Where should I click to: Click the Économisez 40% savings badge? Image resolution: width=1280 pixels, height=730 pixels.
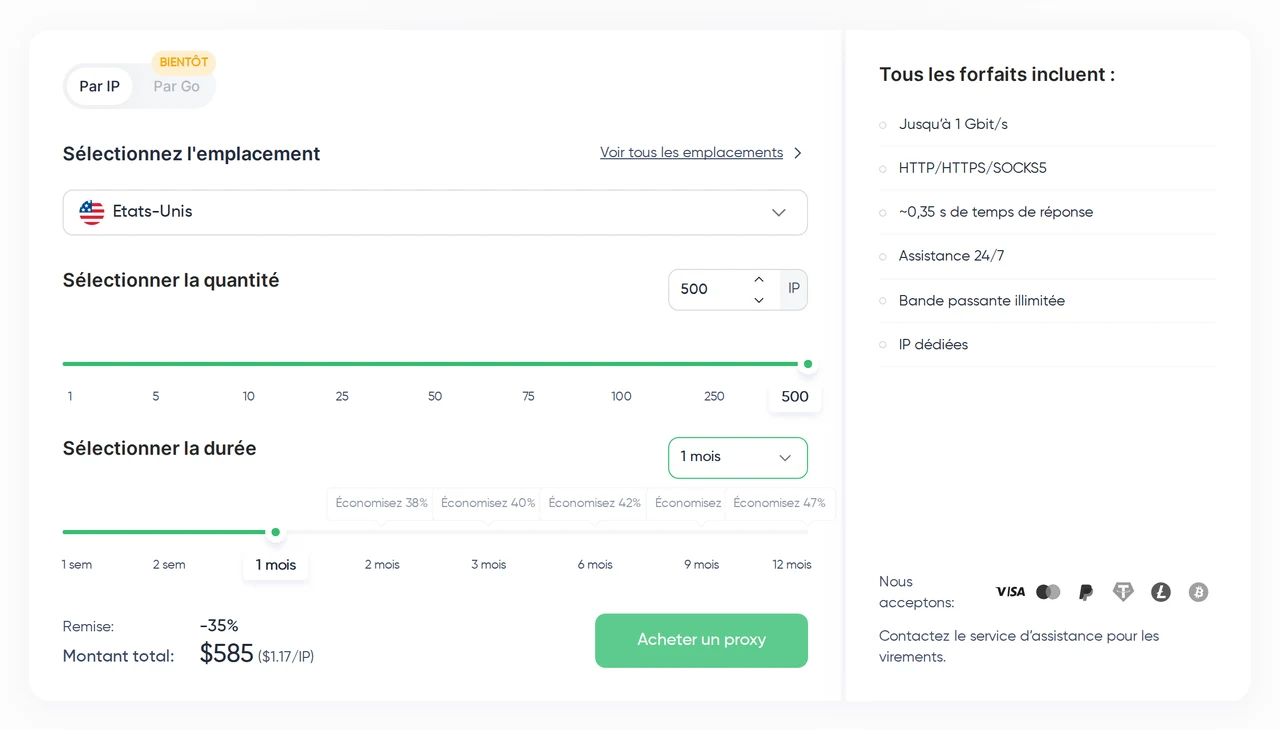point(488,503)
